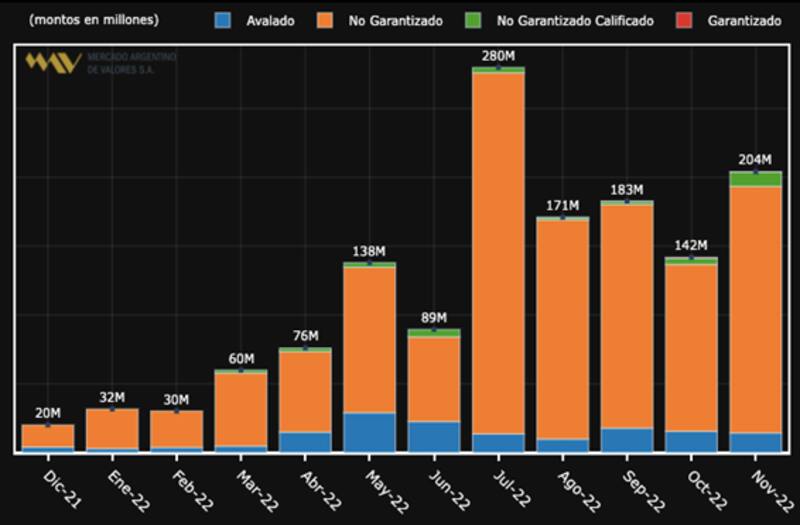Image resolution: width=800 pixels, height=525 pixels.
Task: Toggle the No Garantizado Calificado legend label
Action: pos(575,21)
